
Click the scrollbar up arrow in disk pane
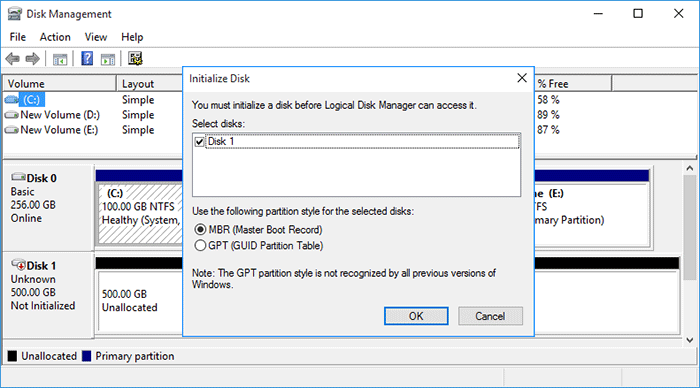click(690, 168)
